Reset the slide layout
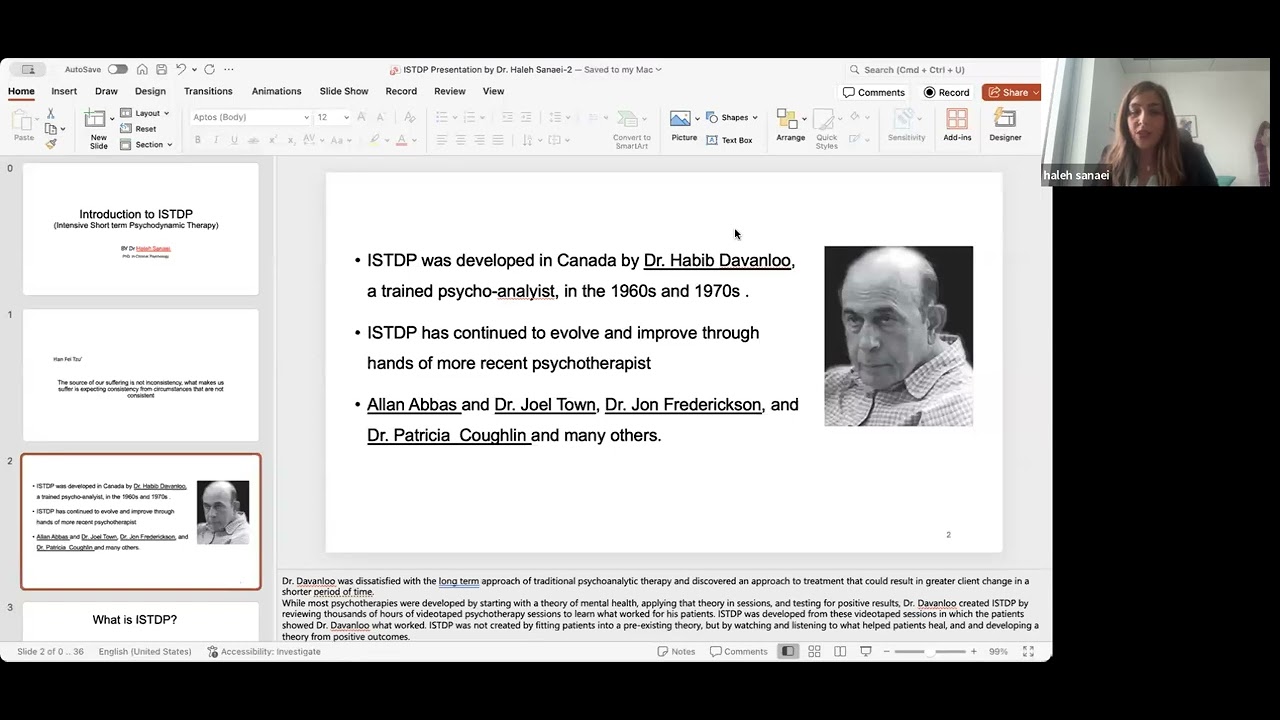The image size is (1280, 720). click(139, 129)
